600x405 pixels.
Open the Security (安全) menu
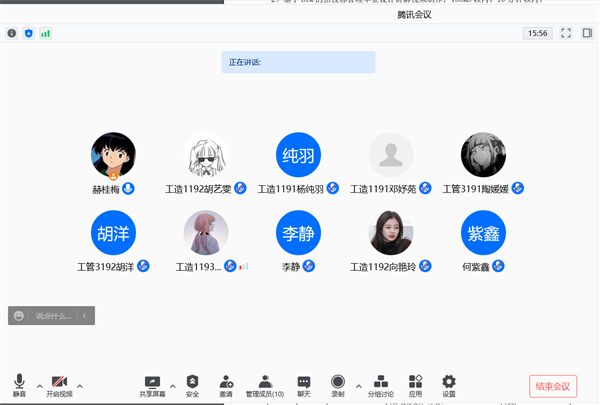pos(192,385)
